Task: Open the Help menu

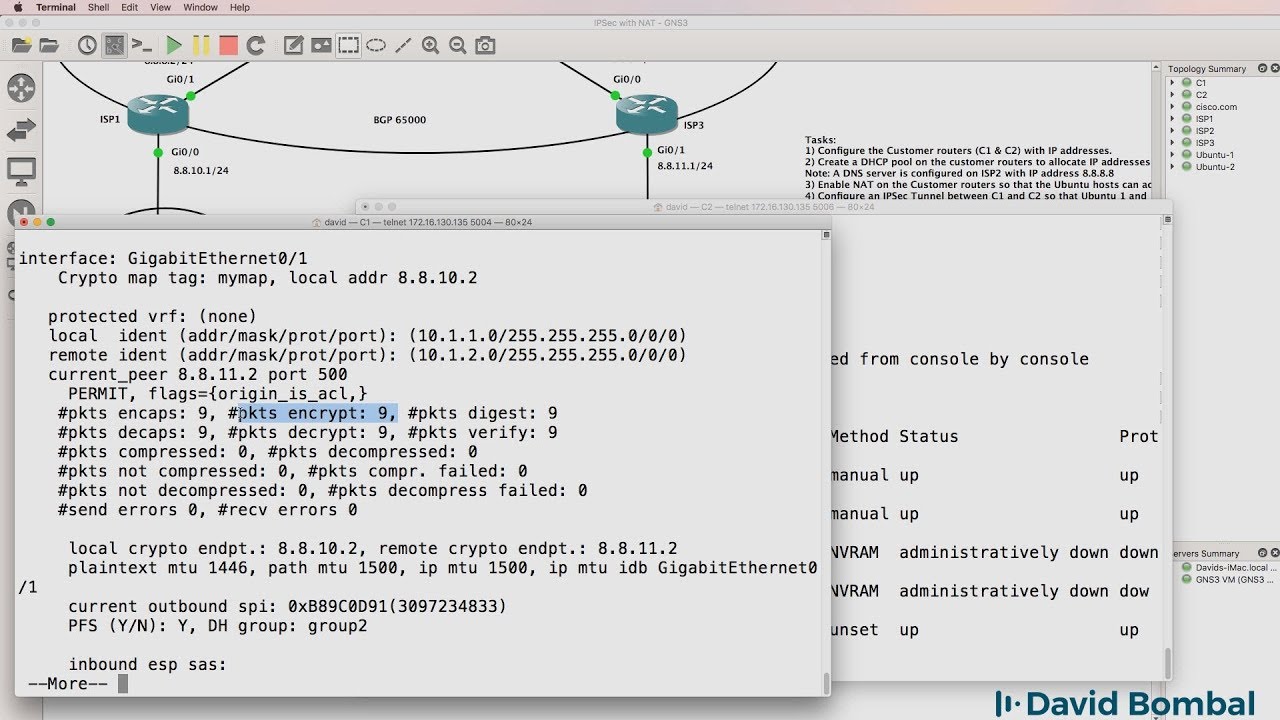Action: 240,7
